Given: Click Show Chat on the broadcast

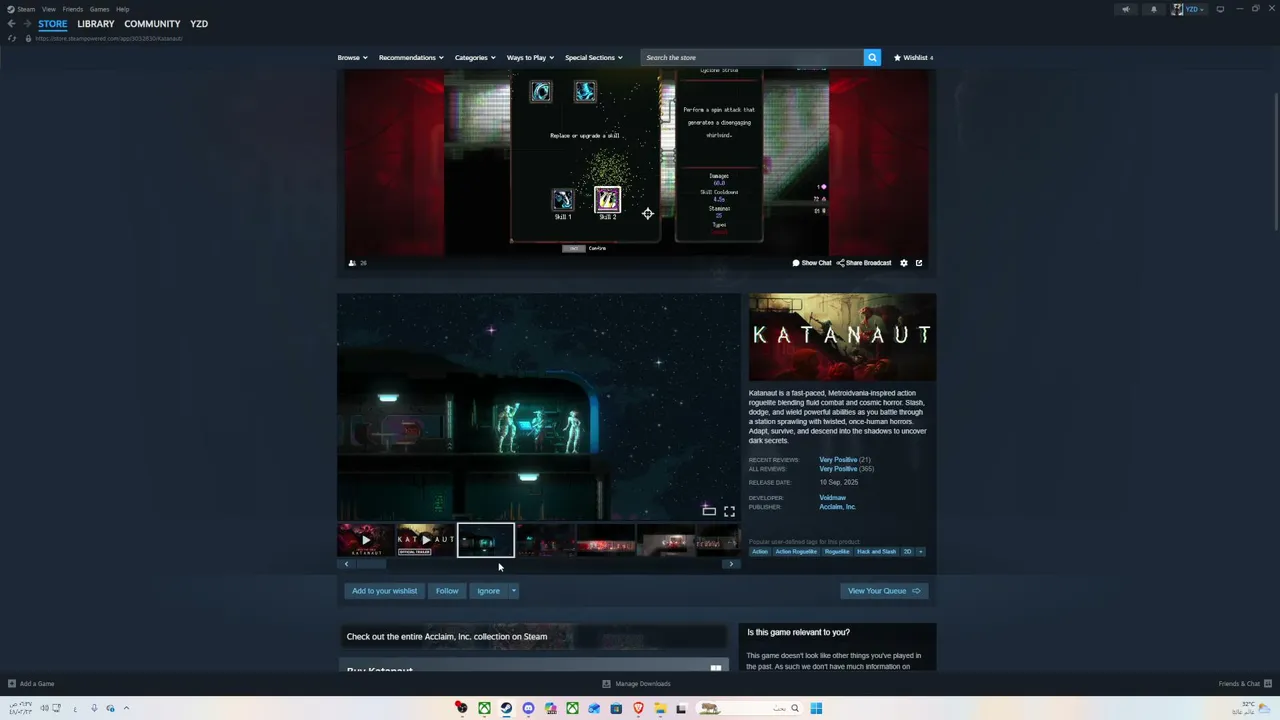Looking at the screenshot, I should (x=812, y=263).
